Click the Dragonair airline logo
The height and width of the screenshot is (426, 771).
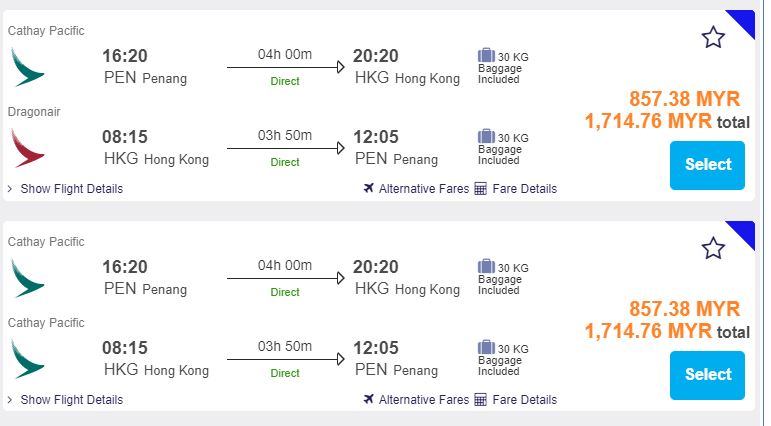coord(26,147)
